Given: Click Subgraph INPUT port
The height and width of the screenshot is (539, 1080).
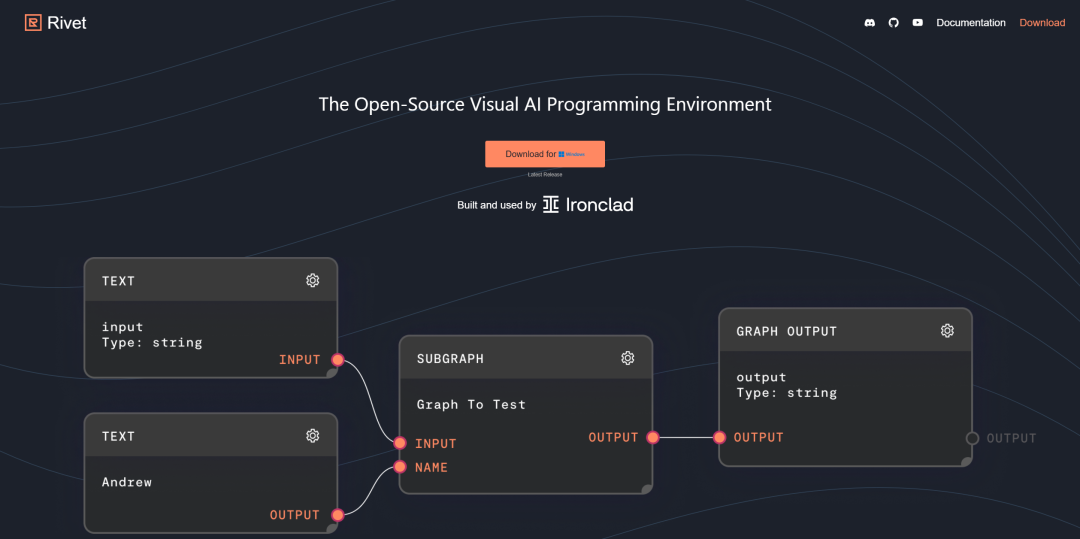Looking at the screenshot, I should tap(400, 443).
